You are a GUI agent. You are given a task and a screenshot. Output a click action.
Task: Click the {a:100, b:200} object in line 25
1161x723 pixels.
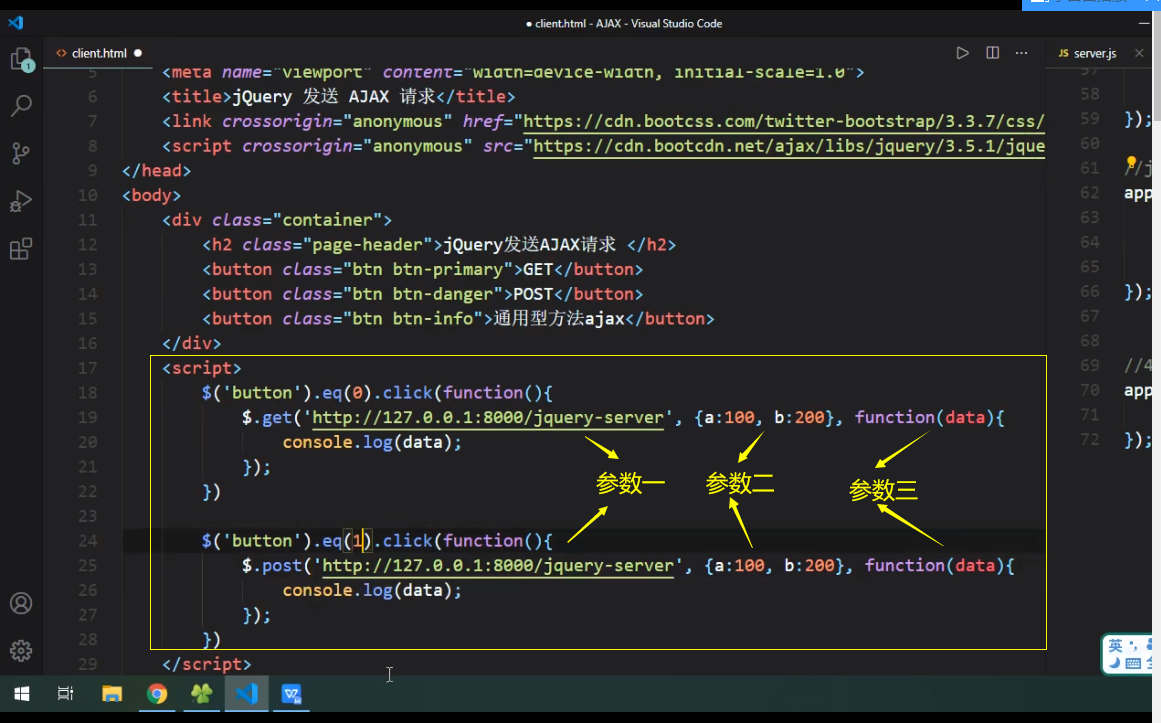779,566
